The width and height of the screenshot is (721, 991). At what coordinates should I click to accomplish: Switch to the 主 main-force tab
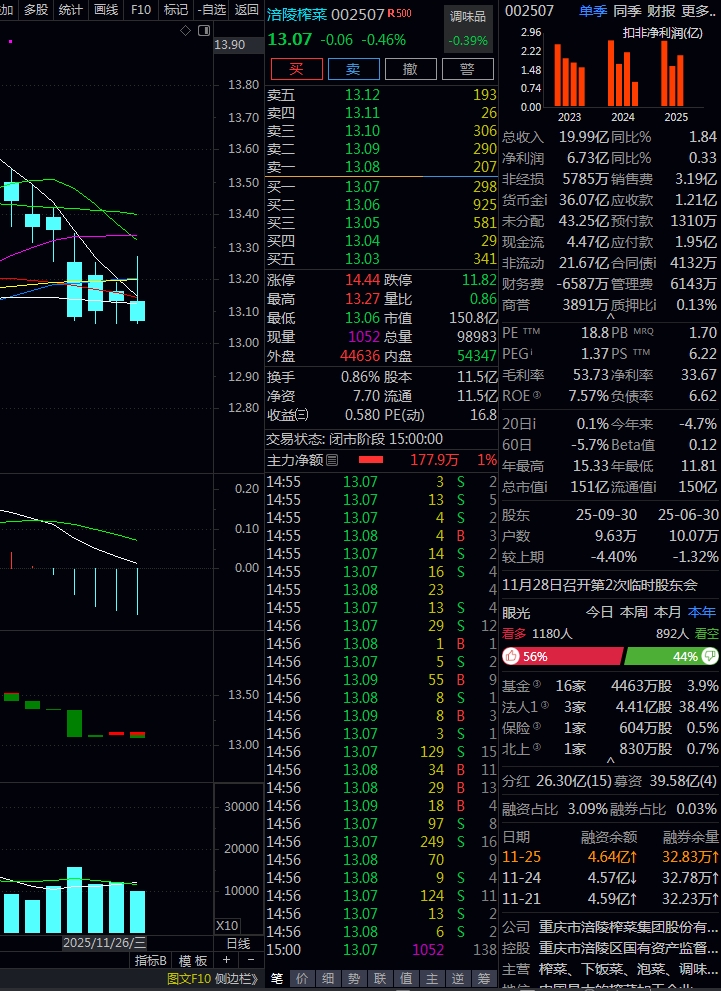(x=432, y=978)
